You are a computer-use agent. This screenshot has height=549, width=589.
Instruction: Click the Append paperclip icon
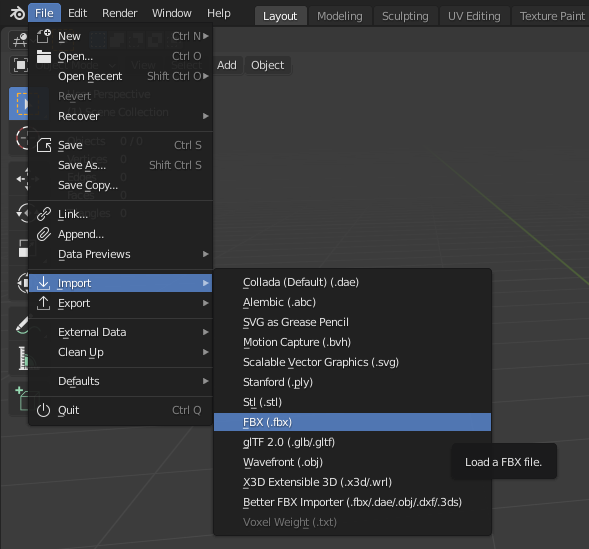click(x=44, y=234)
